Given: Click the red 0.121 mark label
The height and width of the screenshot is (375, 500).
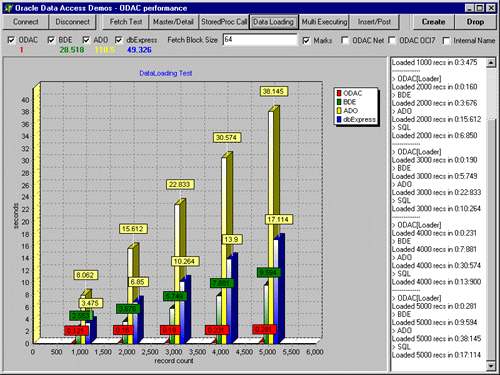Looking at the screenshot, I should 76,330.
